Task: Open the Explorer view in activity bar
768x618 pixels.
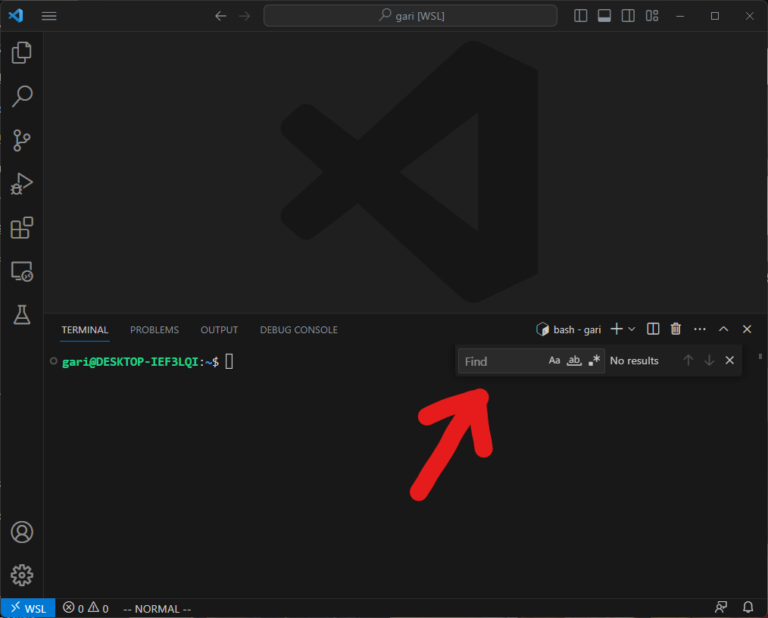Action: (x=22, y=52)
